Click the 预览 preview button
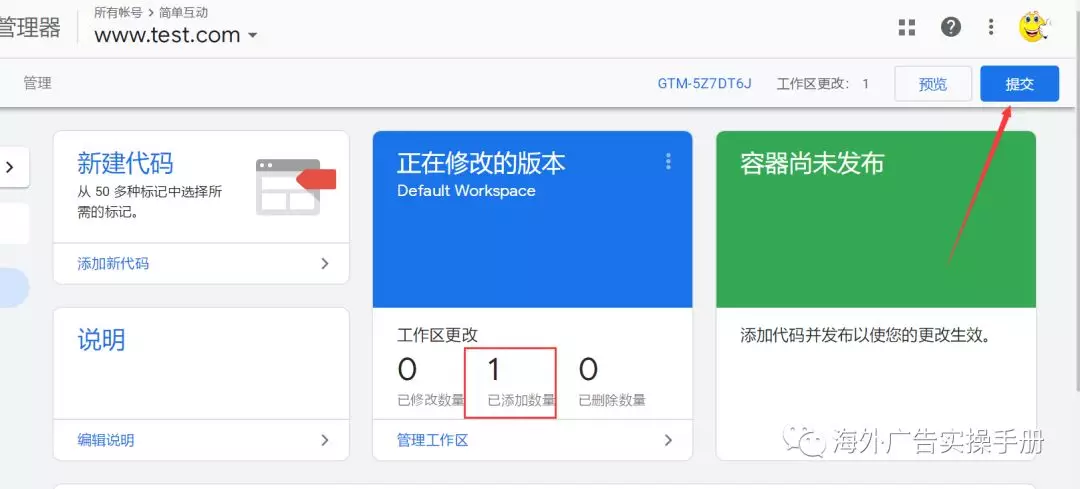The height and width of the screenshot is (489, 1080). [x=932, y=84]
